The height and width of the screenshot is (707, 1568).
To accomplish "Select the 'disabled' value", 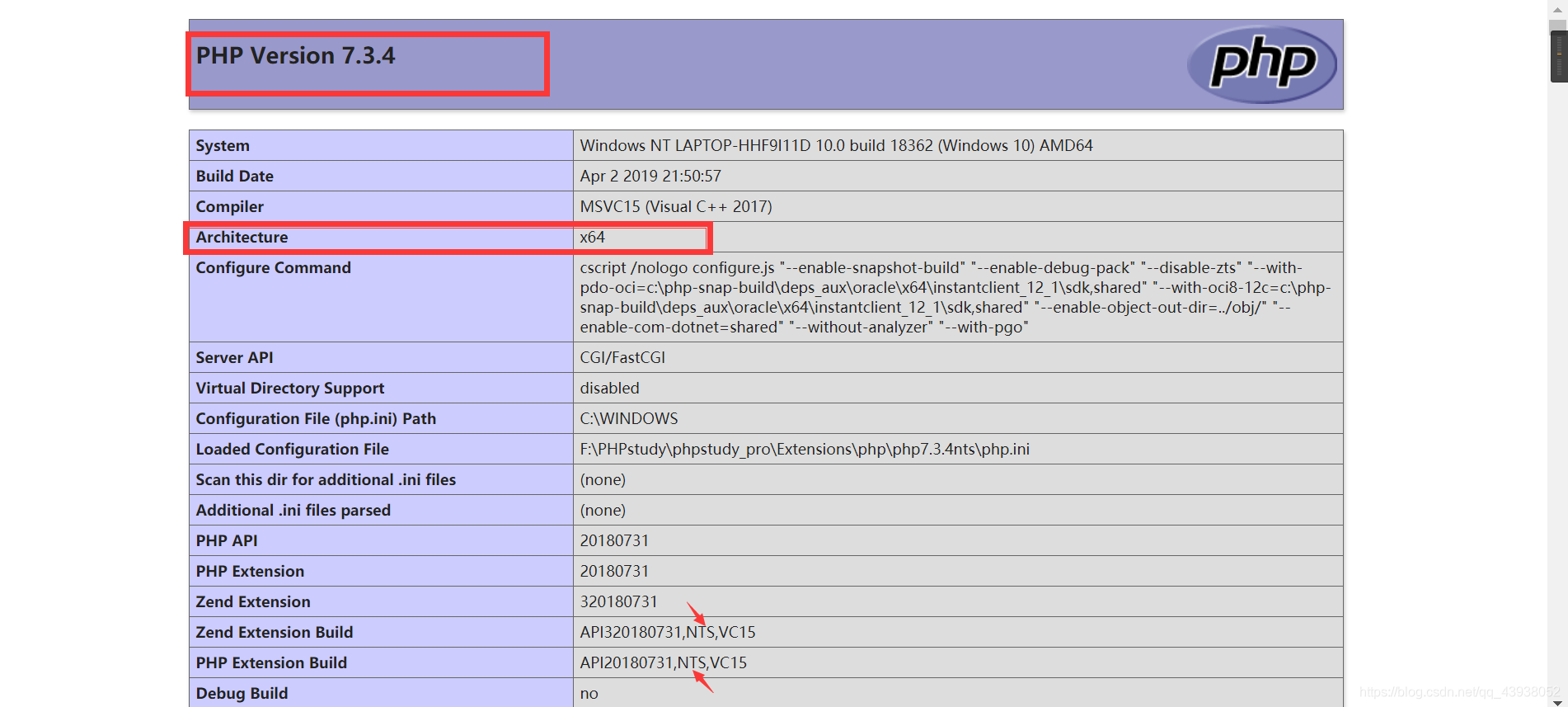I will [609, 388].
